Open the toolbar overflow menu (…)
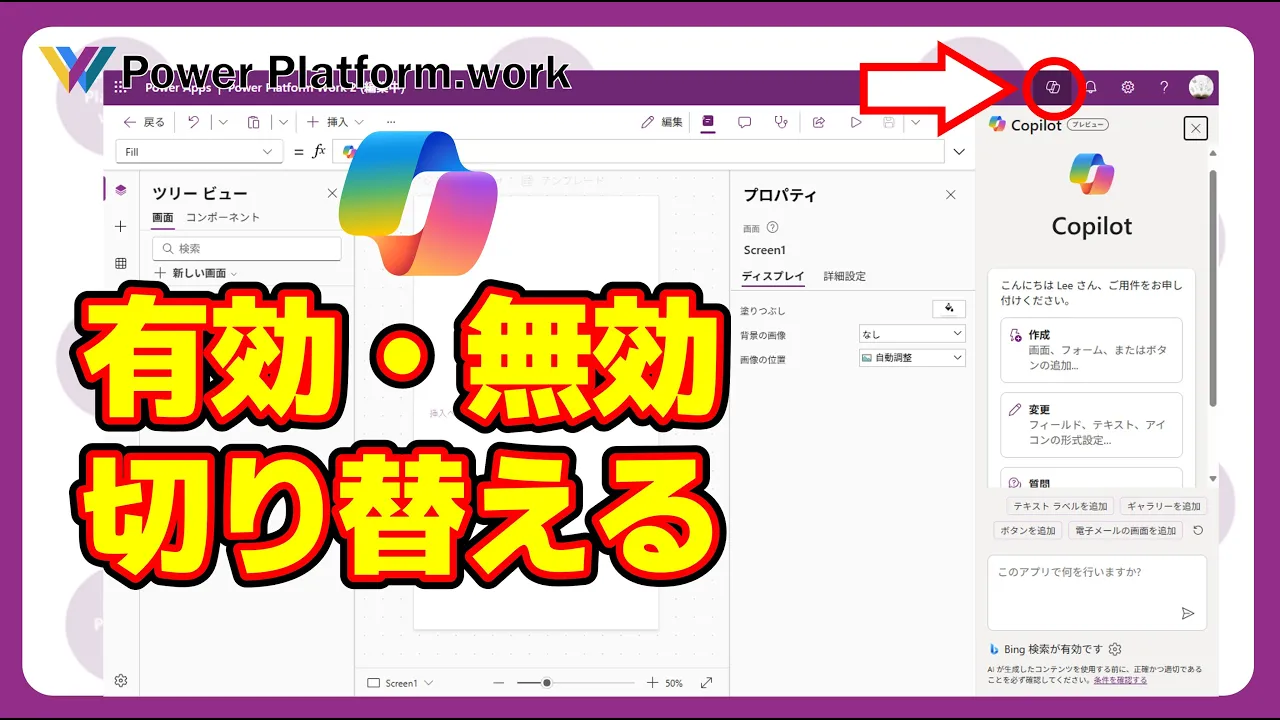Image resolution: width=1280 pixels, height=720 pixels. [x=391, y=122]
